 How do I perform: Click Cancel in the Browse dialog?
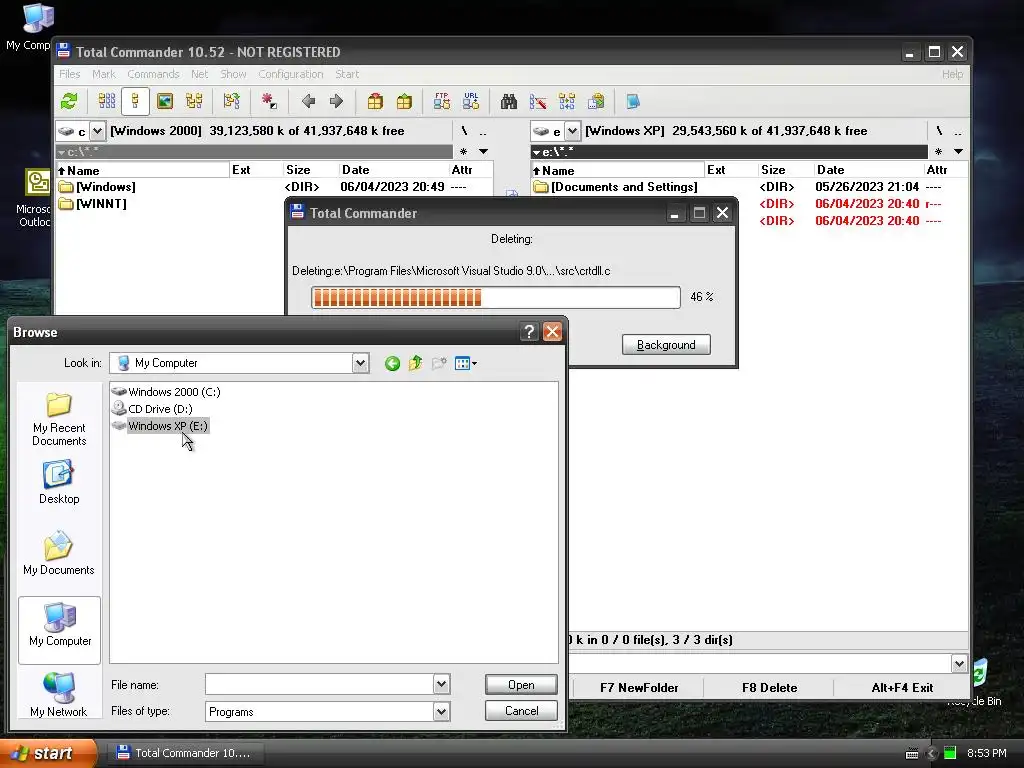click(521, 711)
